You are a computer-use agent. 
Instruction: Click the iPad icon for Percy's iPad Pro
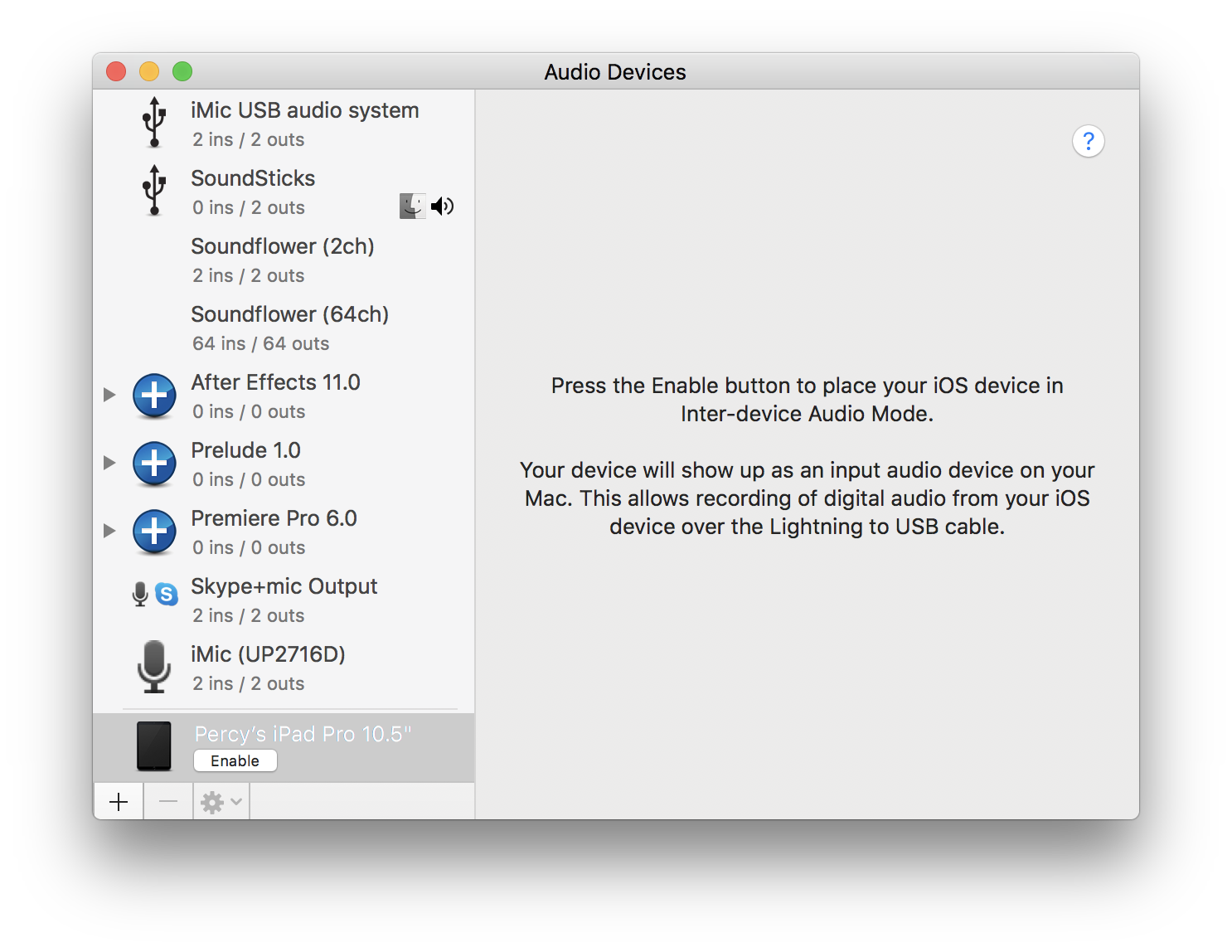tap(154, 746)
